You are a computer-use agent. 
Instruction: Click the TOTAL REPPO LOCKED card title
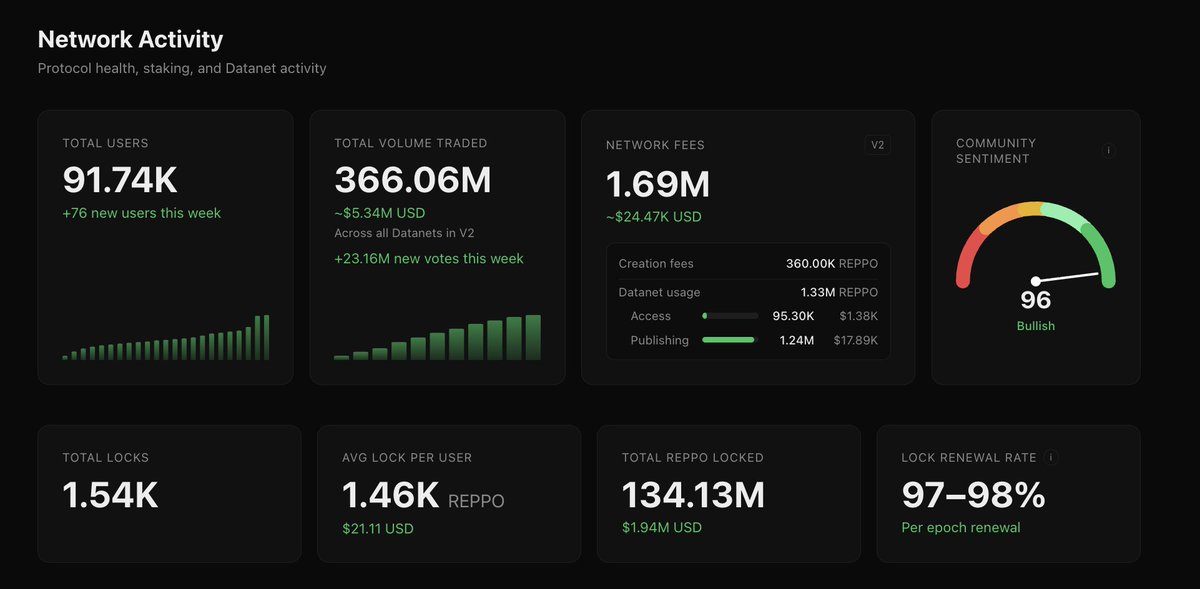pyautogui.click(x=693, y=458)
